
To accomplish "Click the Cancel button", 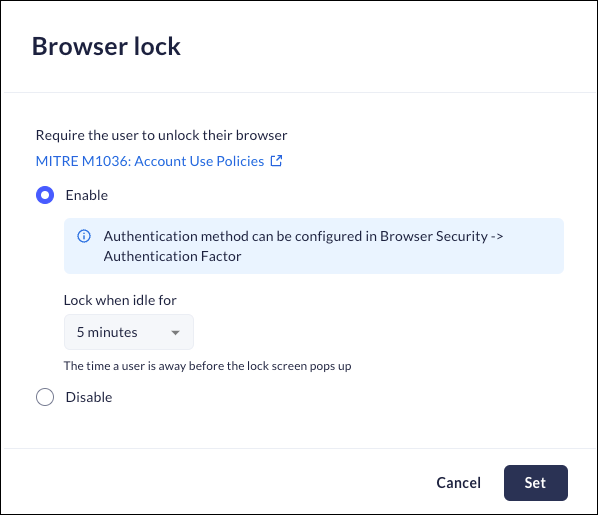I will click(458, 483).
